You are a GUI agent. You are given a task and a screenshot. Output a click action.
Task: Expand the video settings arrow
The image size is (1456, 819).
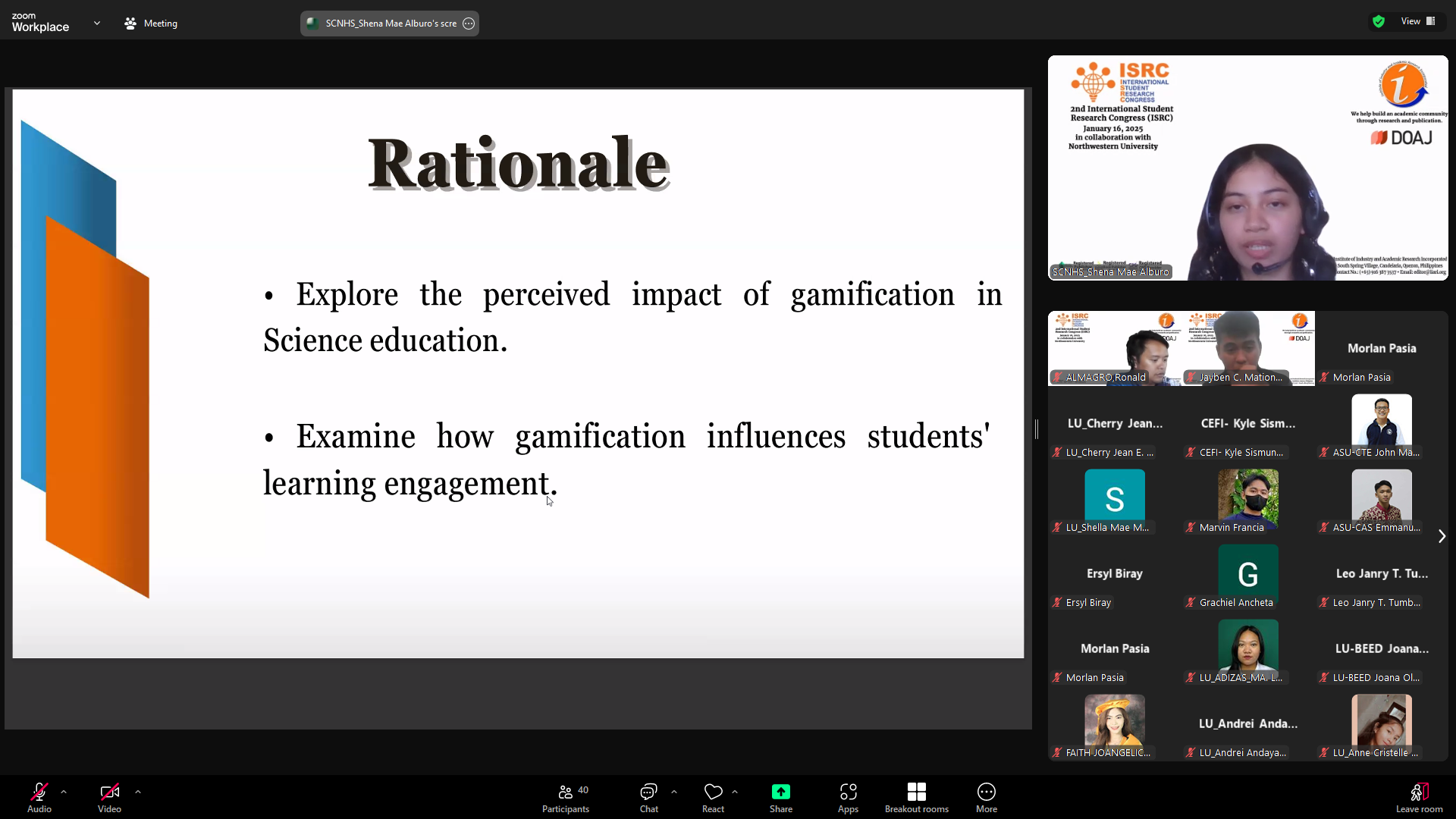[138, 792]
